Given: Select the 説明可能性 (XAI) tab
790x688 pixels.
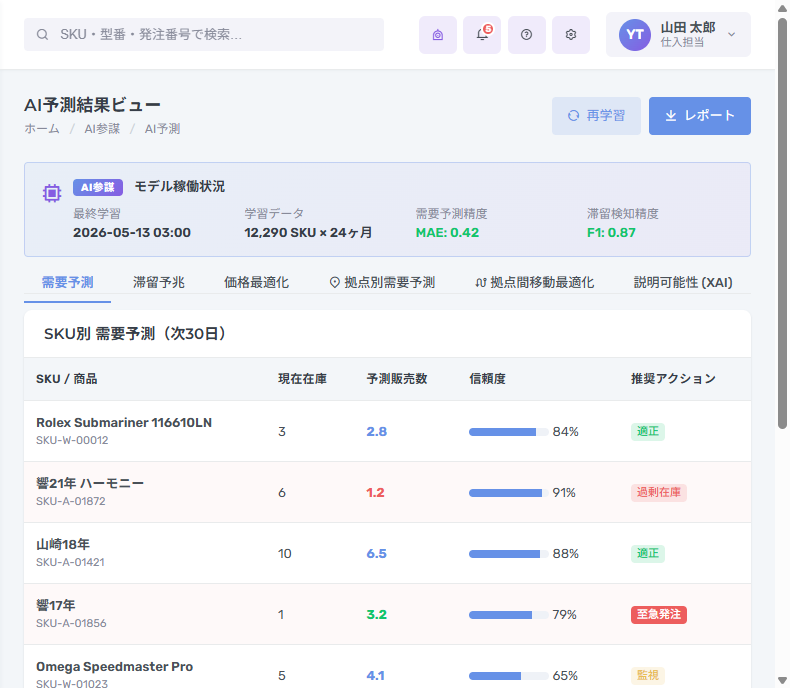Looking at the screenshot, I should tap(683, 283).
